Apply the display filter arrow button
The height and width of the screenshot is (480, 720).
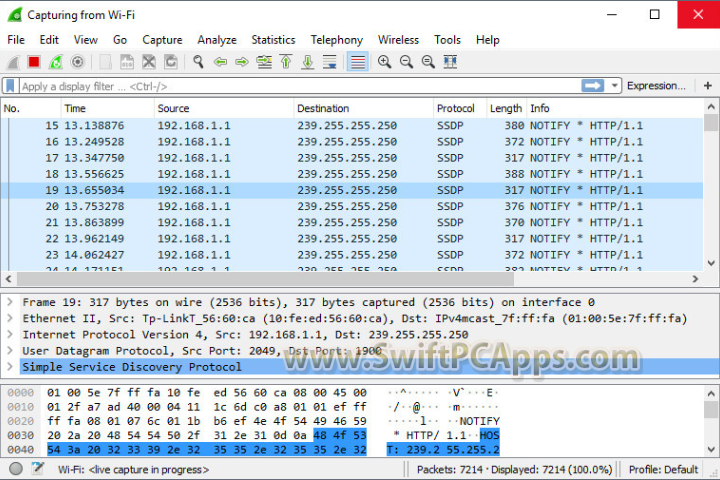tap(592, 86)
